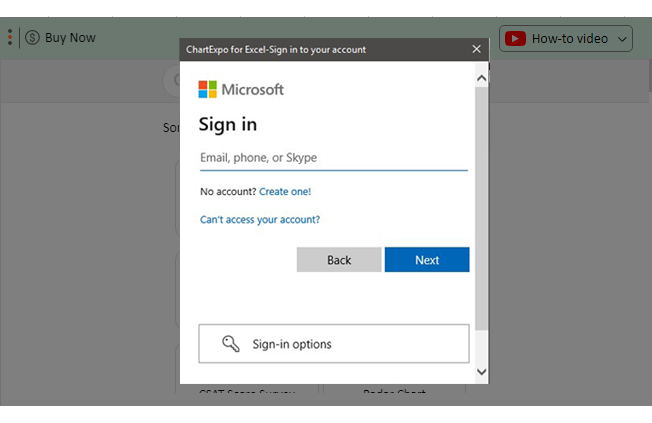Screen dimensions: 652x423
Task: Click the dialog scrollbar down arrow
Action: pos(482,371)
